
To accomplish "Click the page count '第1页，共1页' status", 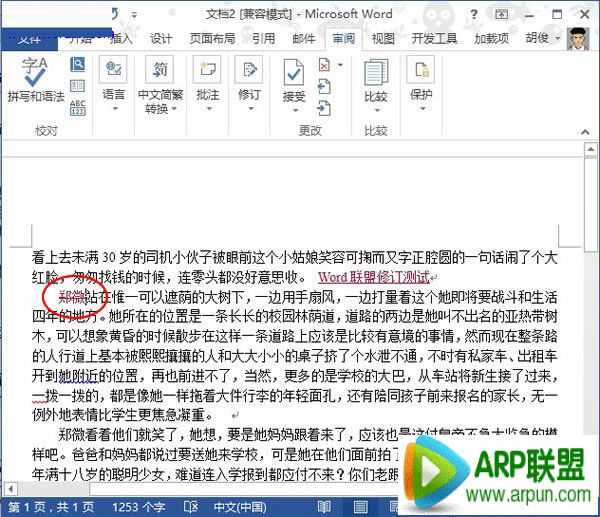I will pyautogui.click(x=51, y=507).
